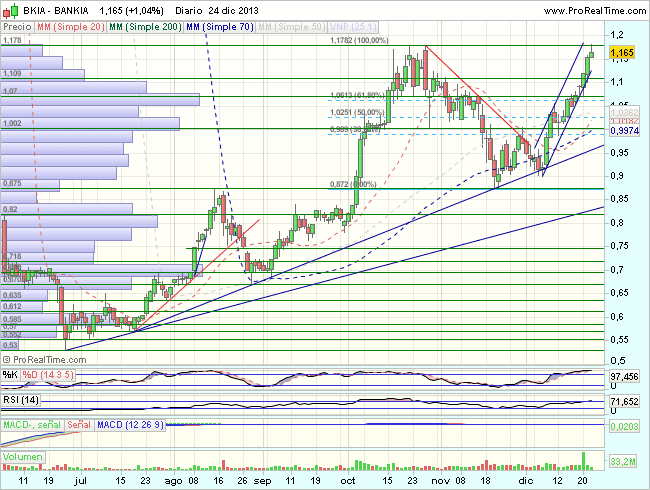The height and width of the screenshot is (490, 650).
Task: Toggle the MM (Simple 70) moving average label
Action: click(x=220, y=27)
